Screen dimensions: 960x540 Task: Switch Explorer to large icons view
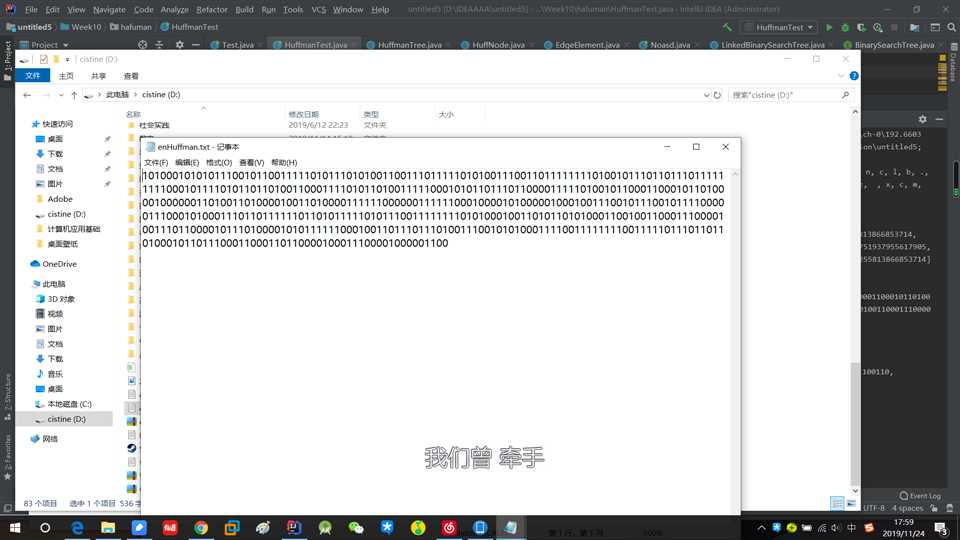[851, 503]
